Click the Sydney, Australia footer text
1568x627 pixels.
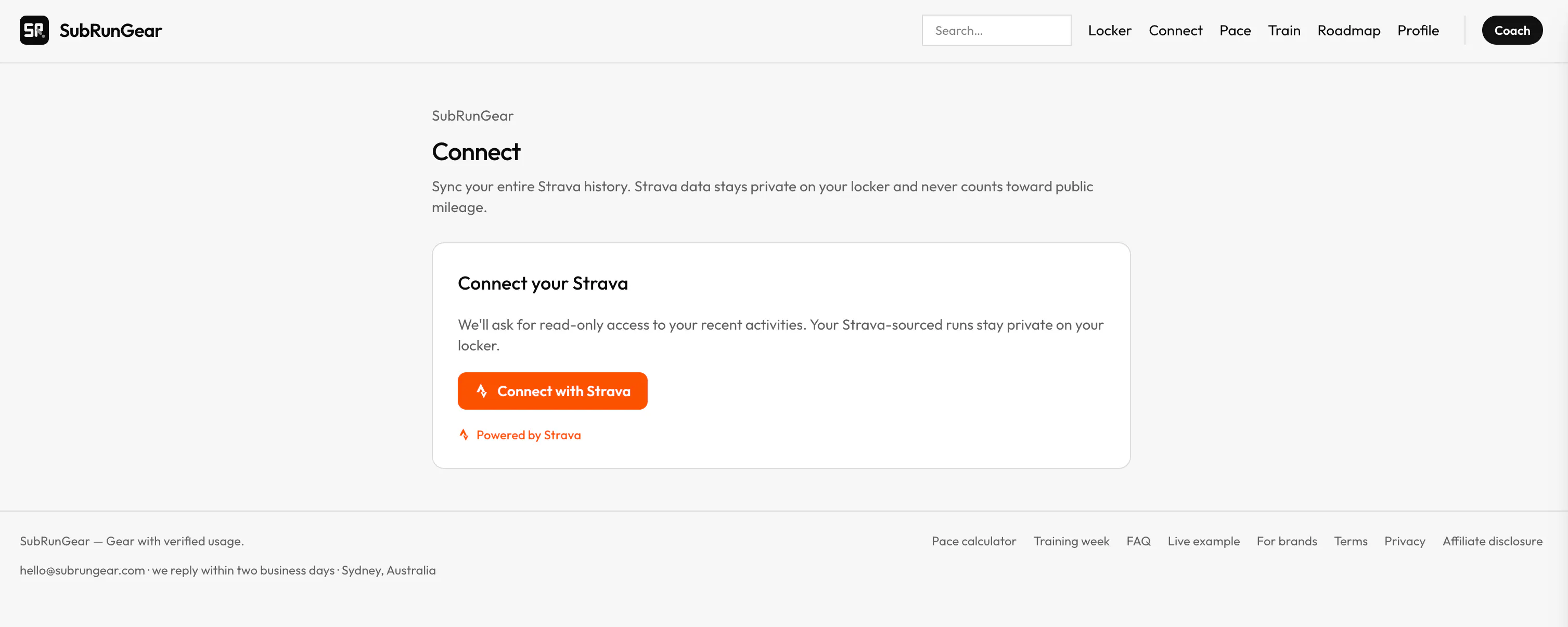(388, 570)
